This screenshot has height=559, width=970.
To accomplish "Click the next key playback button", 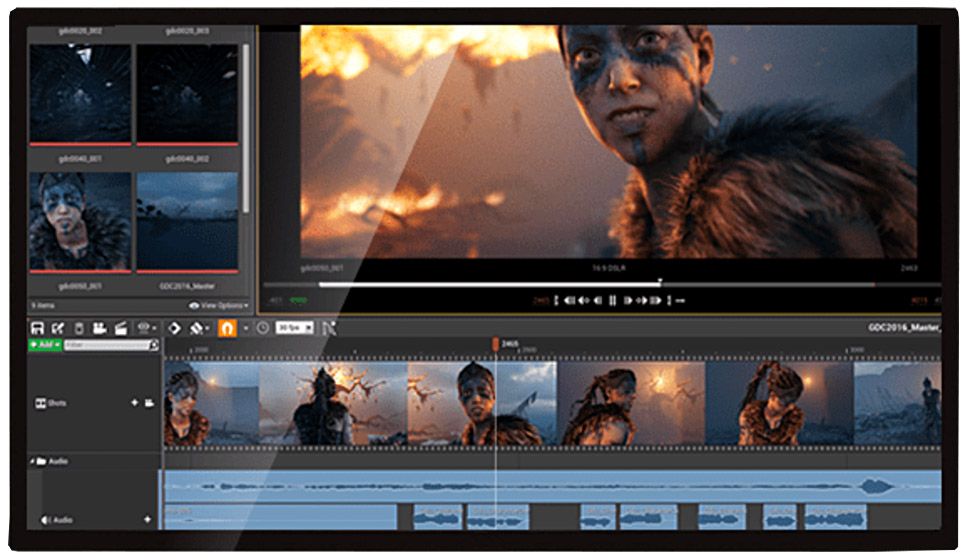I will (x=642, y=301).
